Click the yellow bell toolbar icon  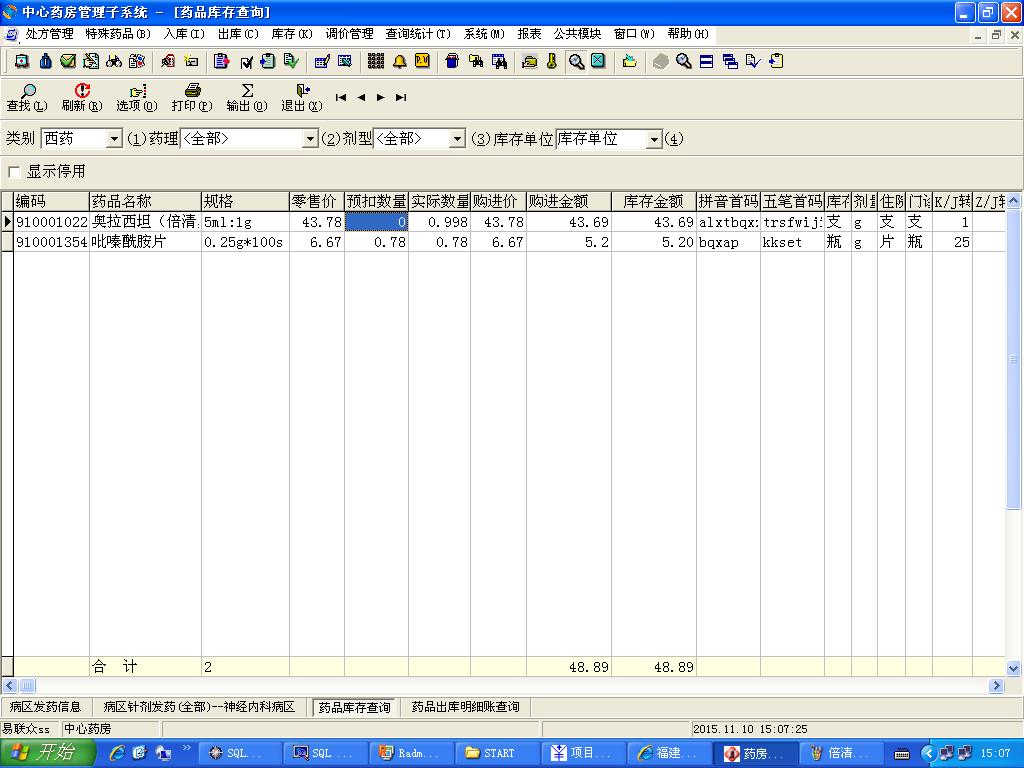(399, 61)
